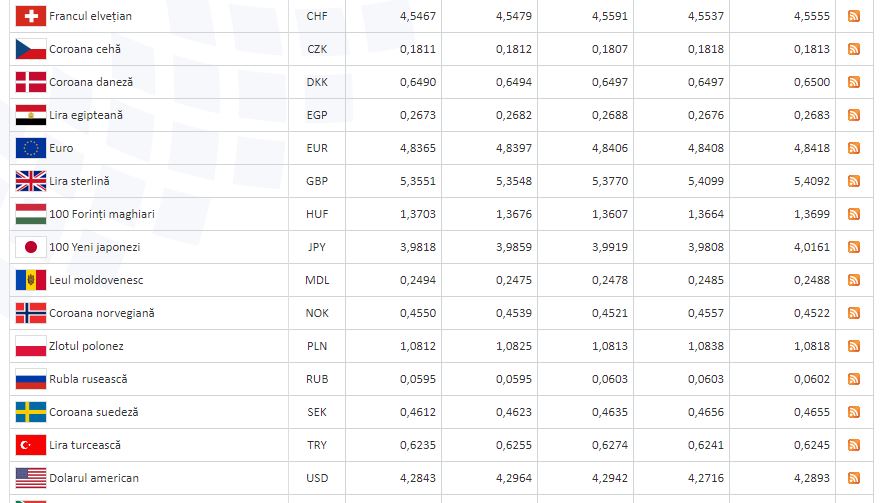Screen dimensions: 884x503
Task: Select the Dolarul american row label
Action: click(x=94, y=478)
